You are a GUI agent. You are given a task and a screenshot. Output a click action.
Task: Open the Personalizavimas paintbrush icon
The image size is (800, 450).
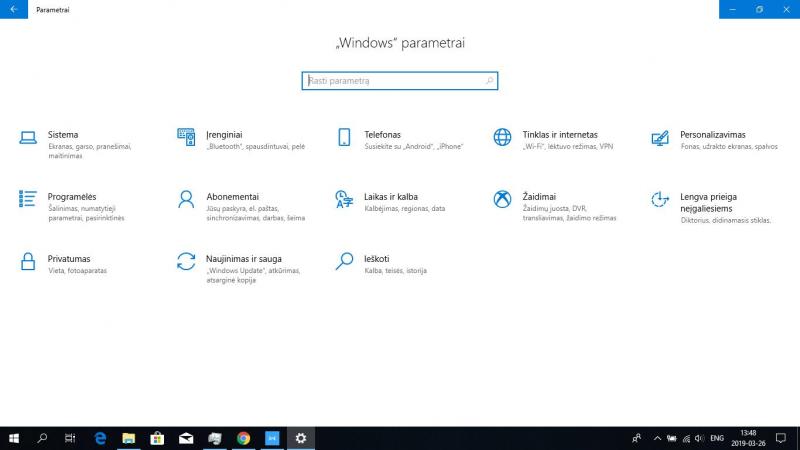point(660,138)
